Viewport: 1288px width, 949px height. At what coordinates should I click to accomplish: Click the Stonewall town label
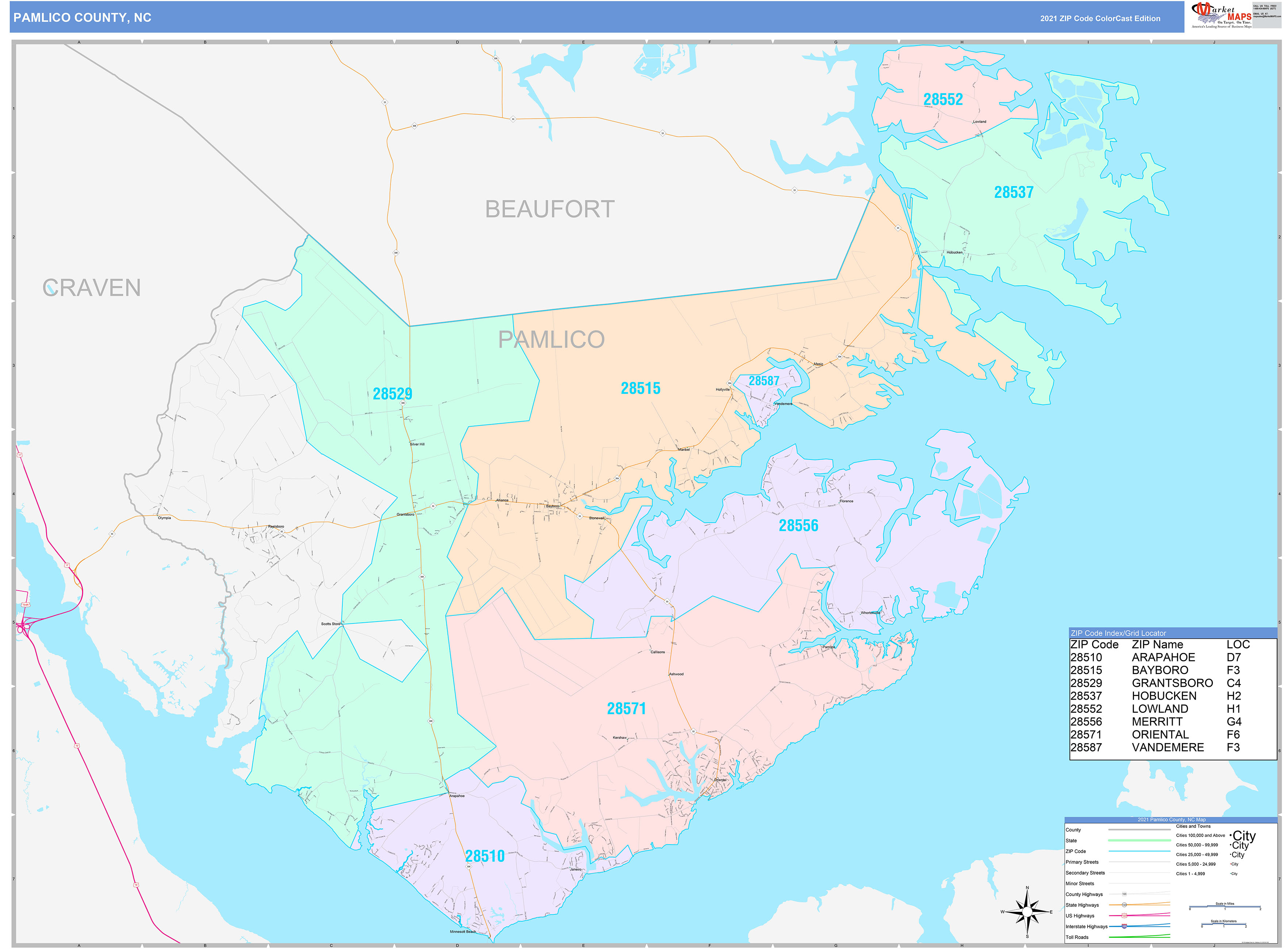596,518
